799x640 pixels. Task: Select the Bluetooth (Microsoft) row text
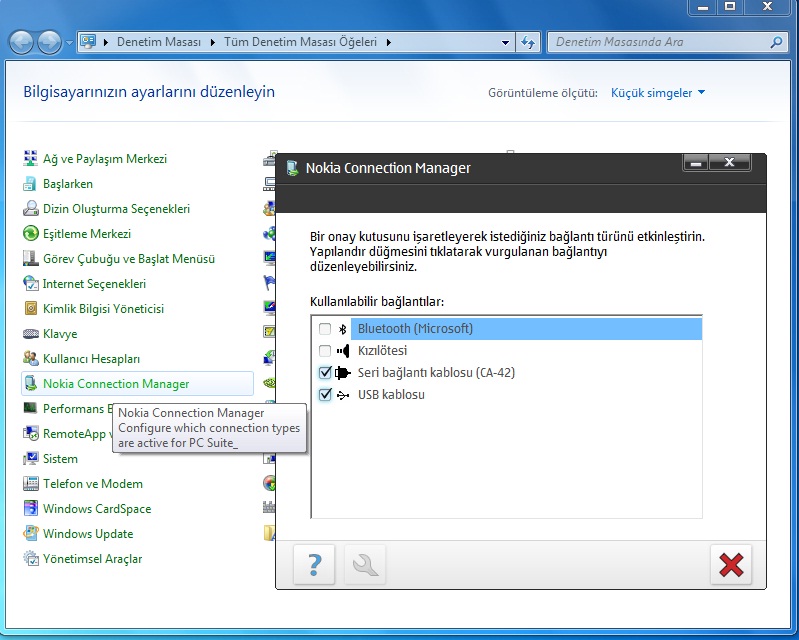tap(415, 329)
